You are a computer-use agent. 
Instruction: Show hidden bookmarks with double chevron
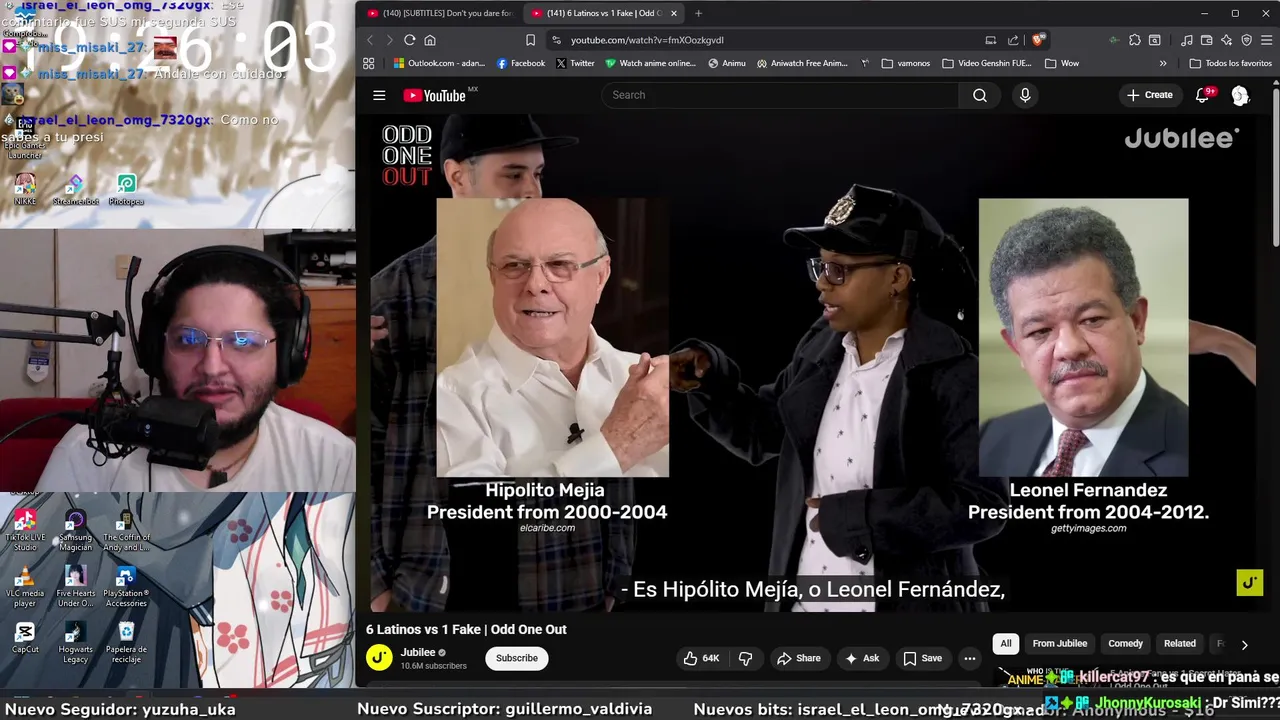(x=1163, y=63)
